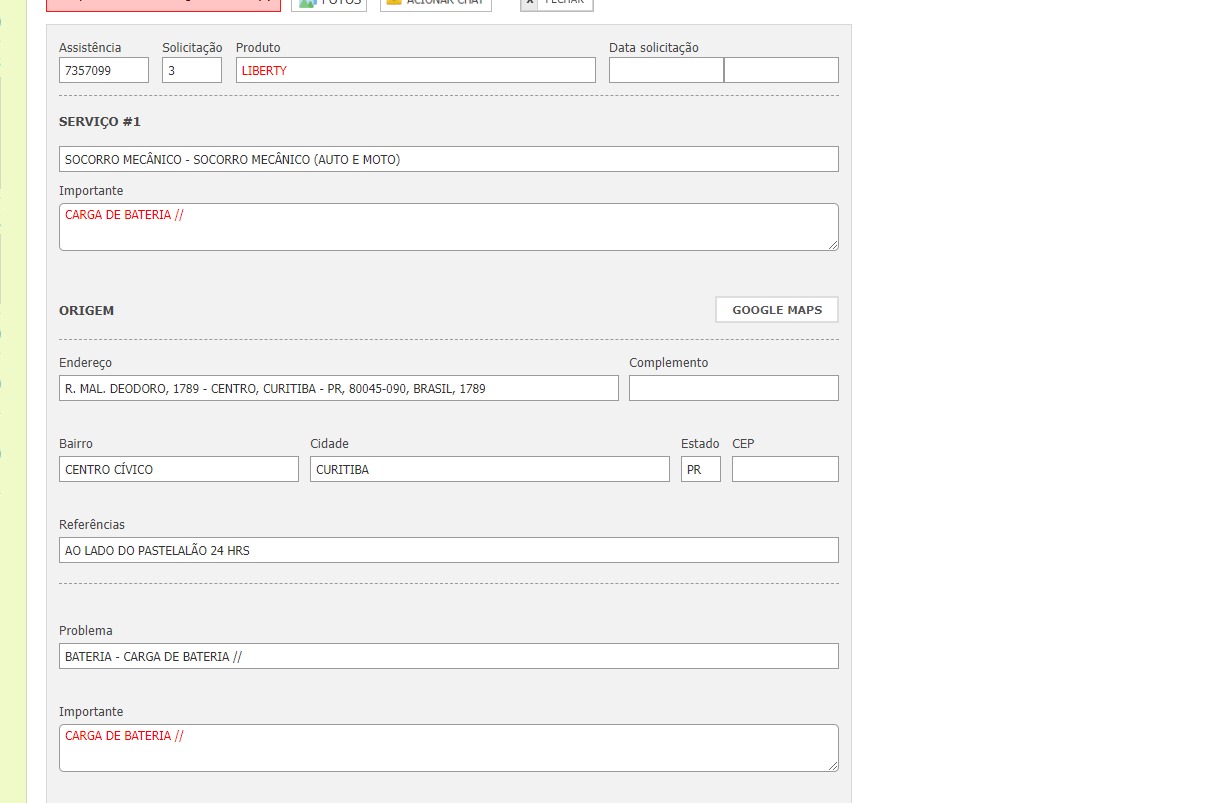Click the ORIGEM section heading
The image size is (1213, 803).
[x=87, y=310]
